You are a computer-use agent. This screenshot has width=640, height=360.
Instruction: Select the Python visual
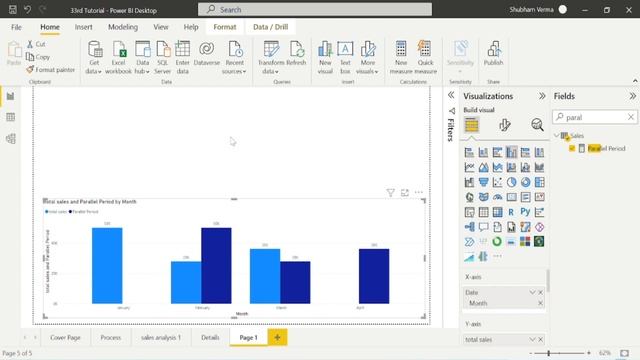pos(525,212)
